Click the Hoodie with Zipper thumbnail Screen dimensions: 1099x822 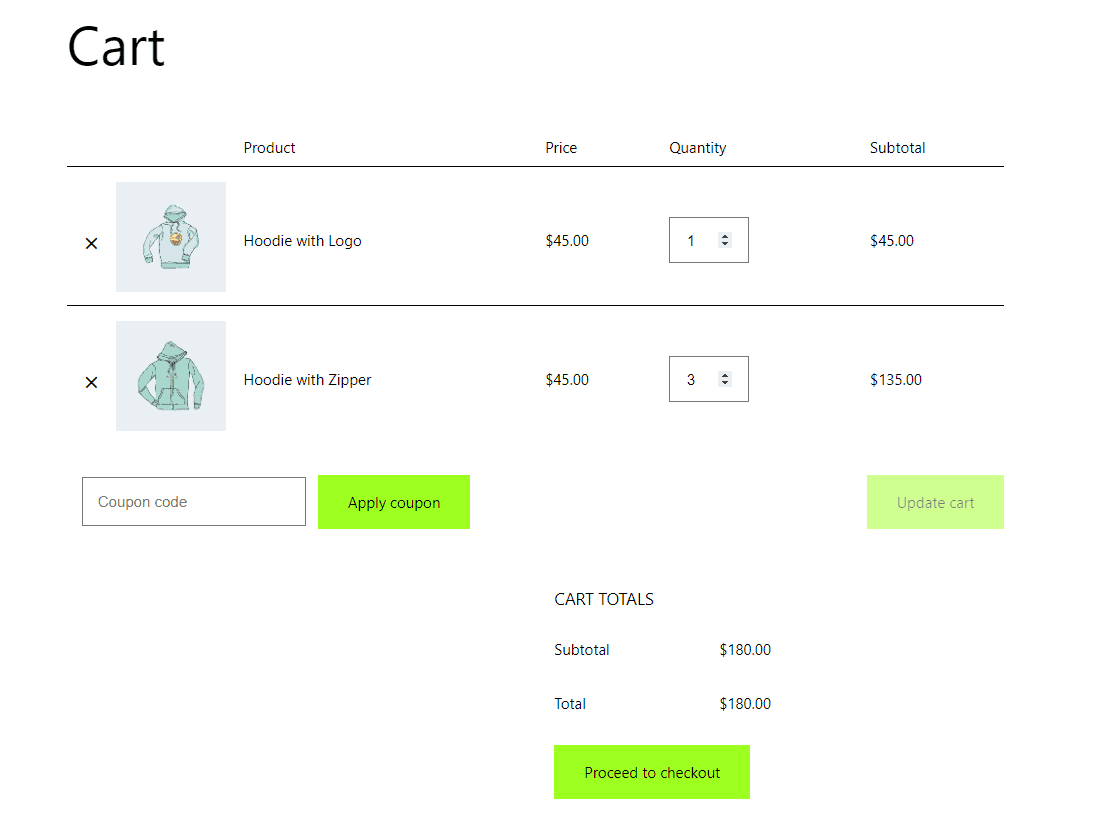pyautogui.click(x=170, y=376)
